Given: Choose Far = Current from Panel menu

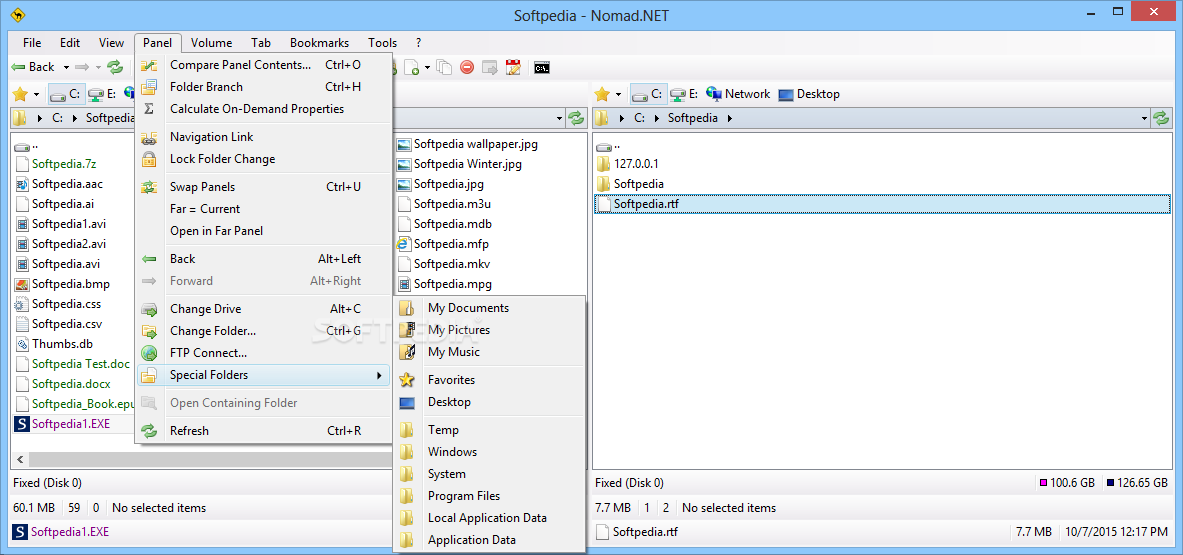Looking at the screenshot, I should (263, 209).
